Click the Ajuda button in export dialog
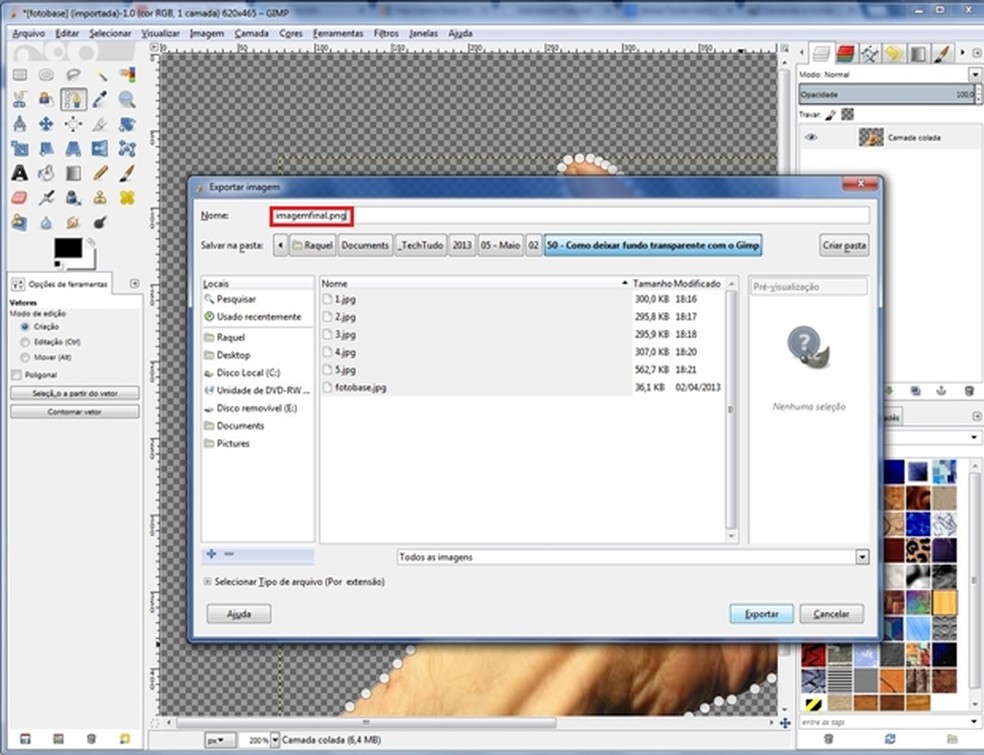Viewport: 984px width, 755px height. point(239,614)
